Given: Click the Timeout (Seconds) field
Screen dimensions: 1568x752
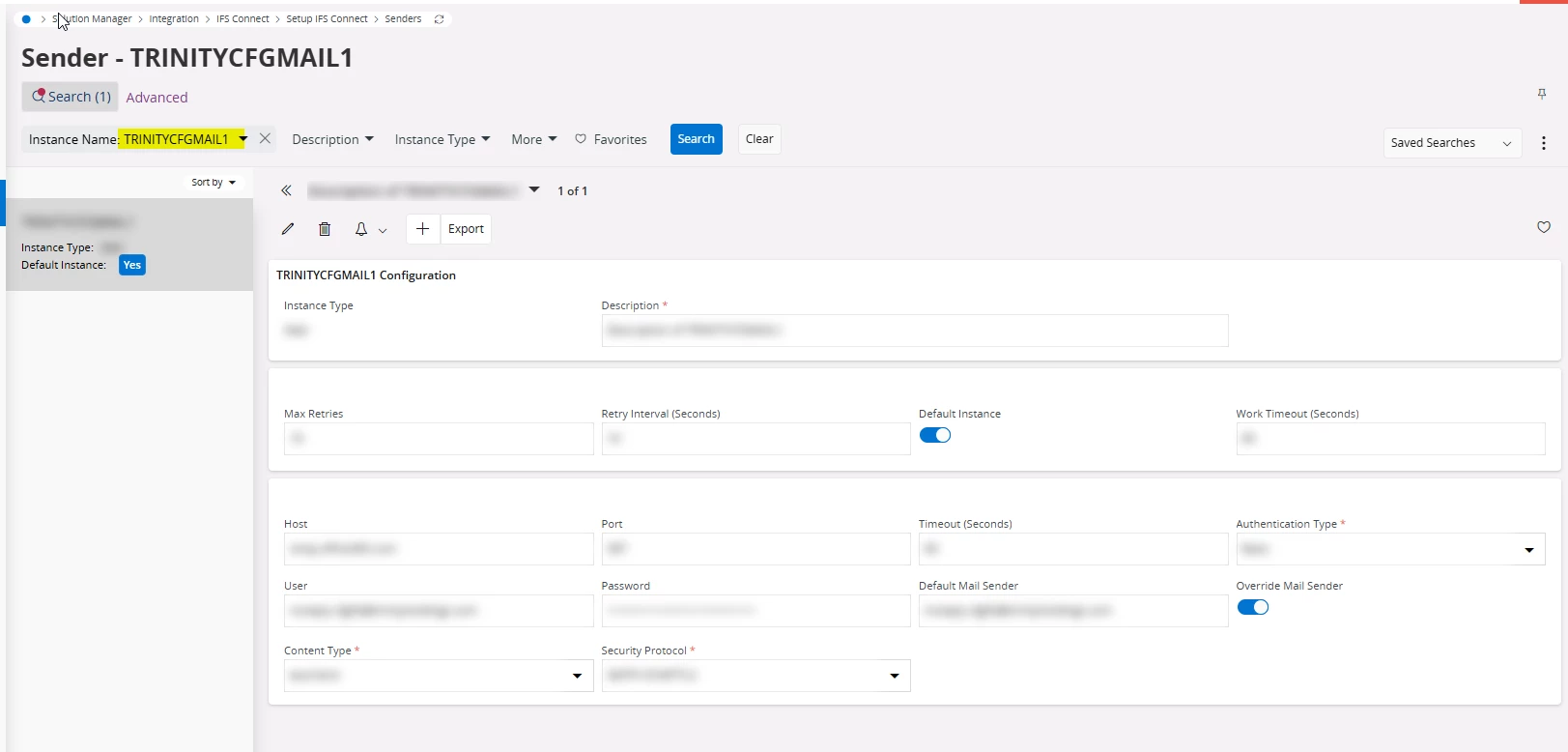Looking at the screenshot, I should (1073, 549).
